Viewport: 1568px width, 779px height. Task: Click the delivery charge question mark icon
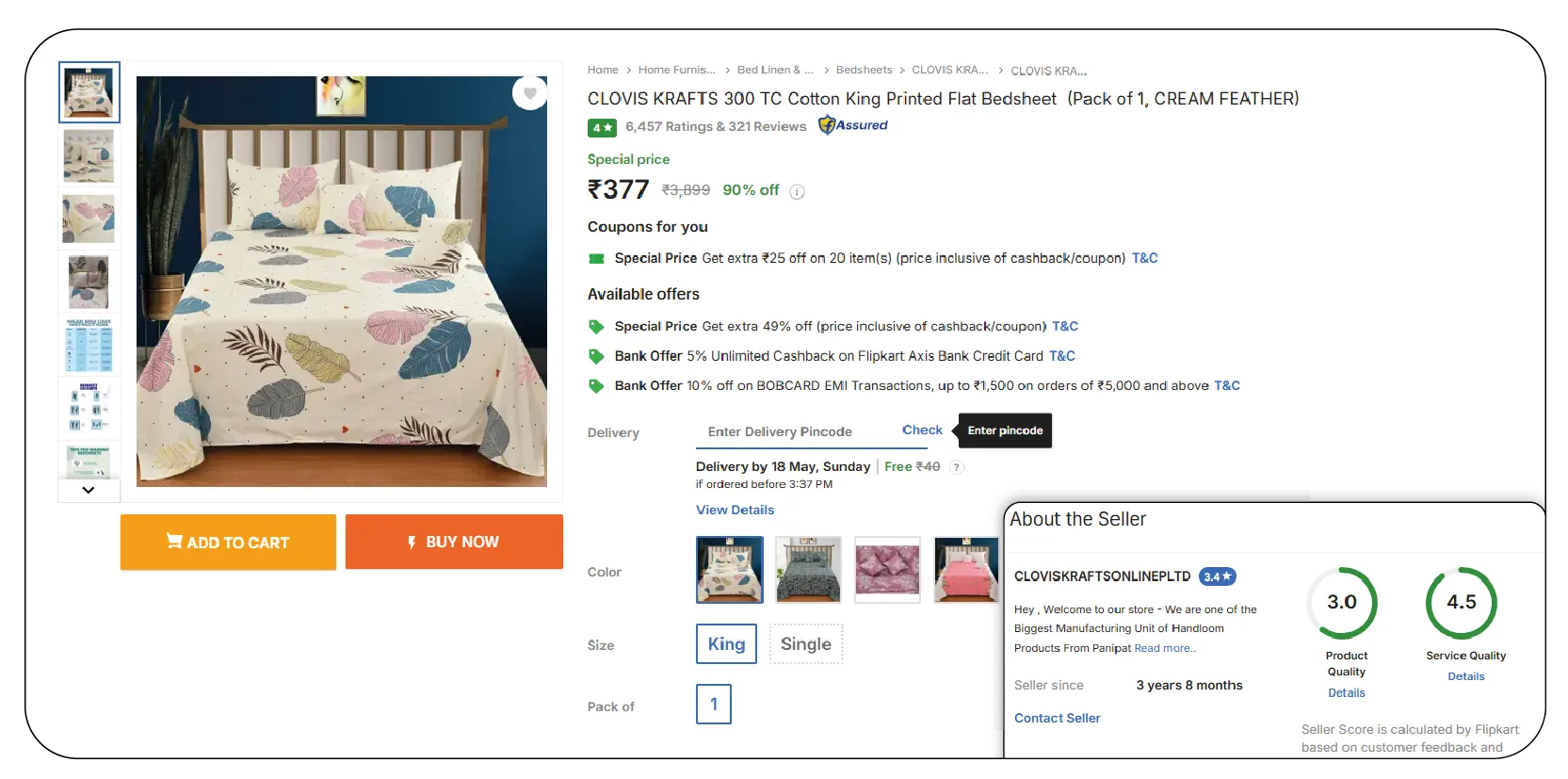click(957, 467)
